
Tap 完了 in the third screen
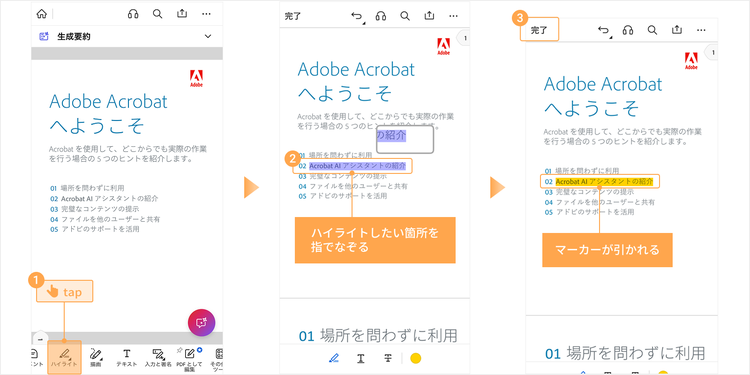(x=539, y=30)
